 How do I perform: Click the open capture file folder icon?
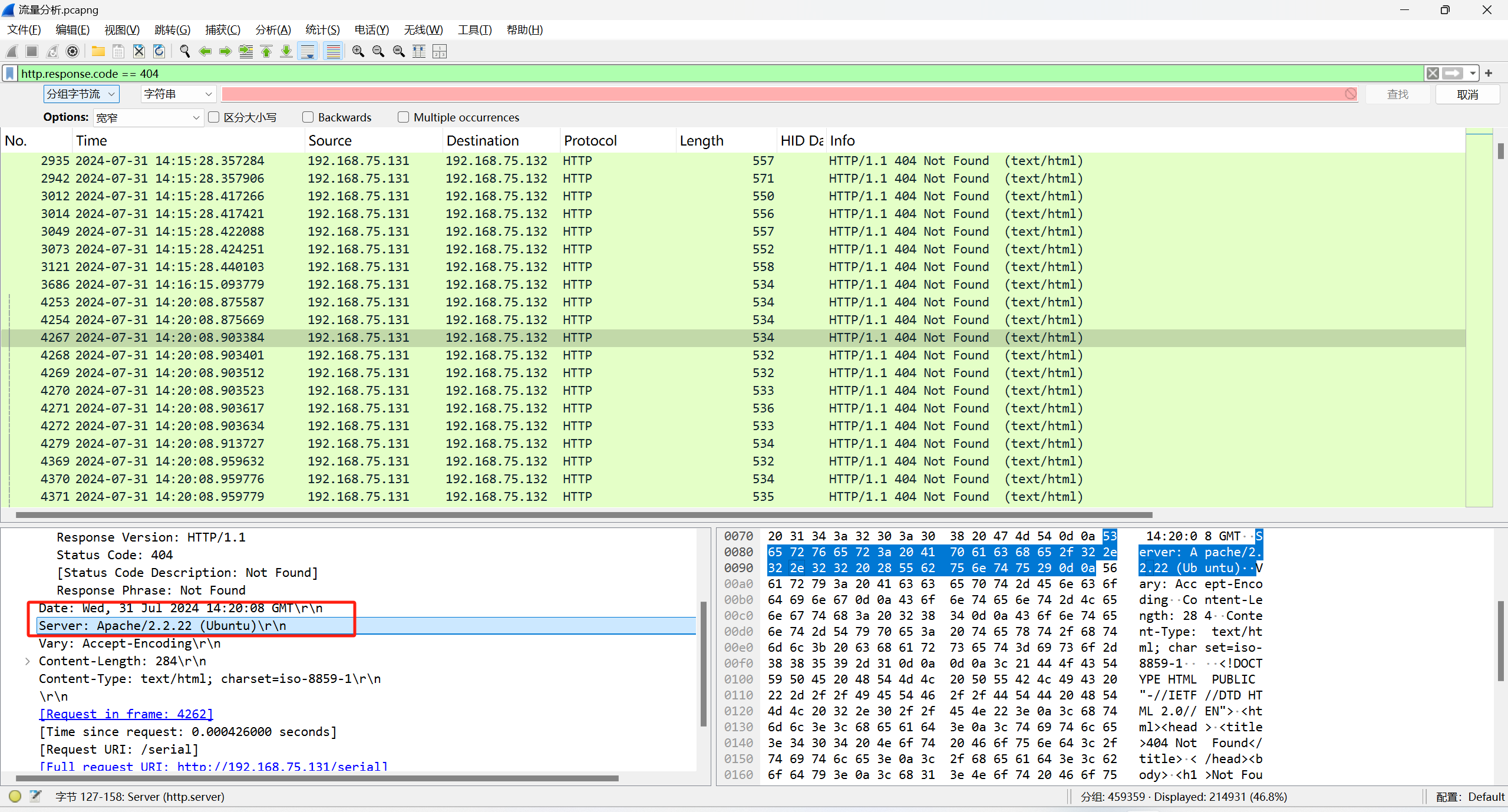[98, 52]
